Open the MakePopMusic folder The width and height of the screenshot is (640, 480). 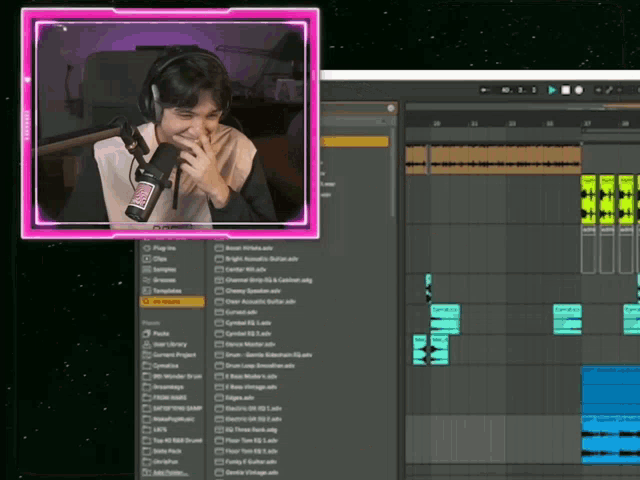169,419
